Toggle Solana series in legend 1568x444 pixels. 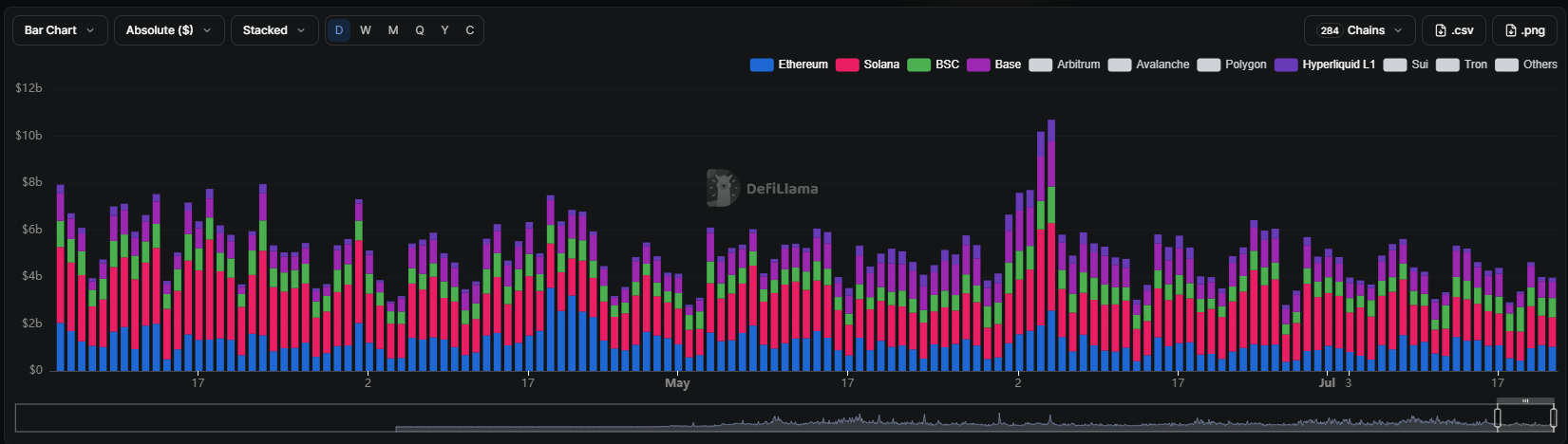point(867,65)
